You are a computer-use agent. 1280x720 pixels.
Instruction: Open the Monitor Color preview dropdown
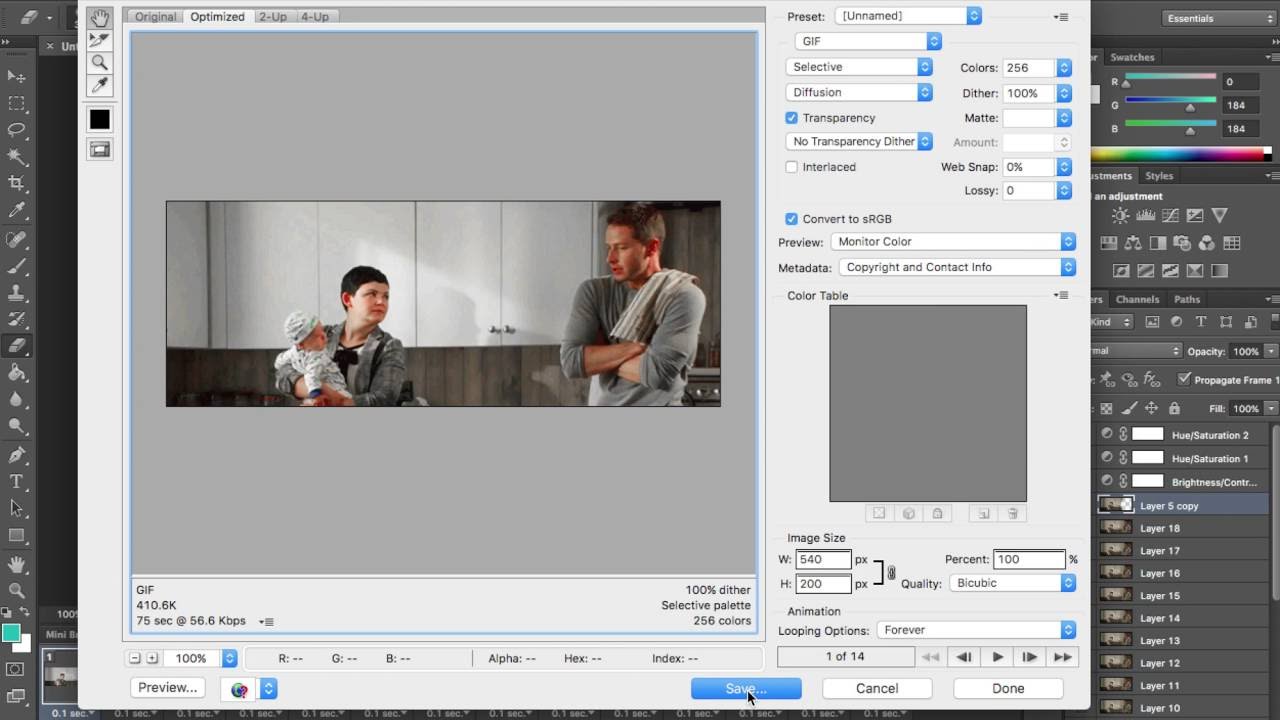tap(953, 242)
